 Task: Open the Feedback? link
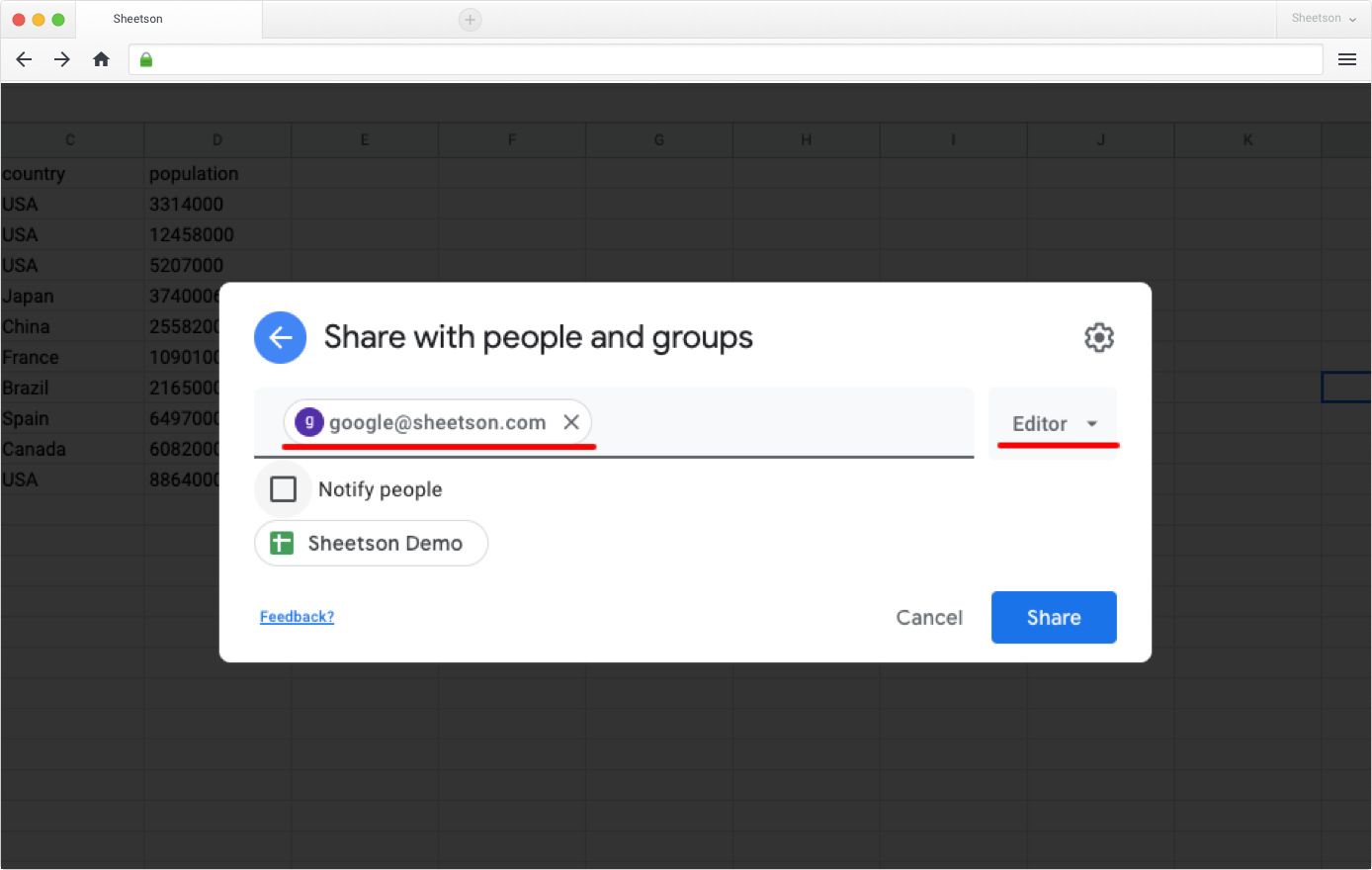coord(297,617)
